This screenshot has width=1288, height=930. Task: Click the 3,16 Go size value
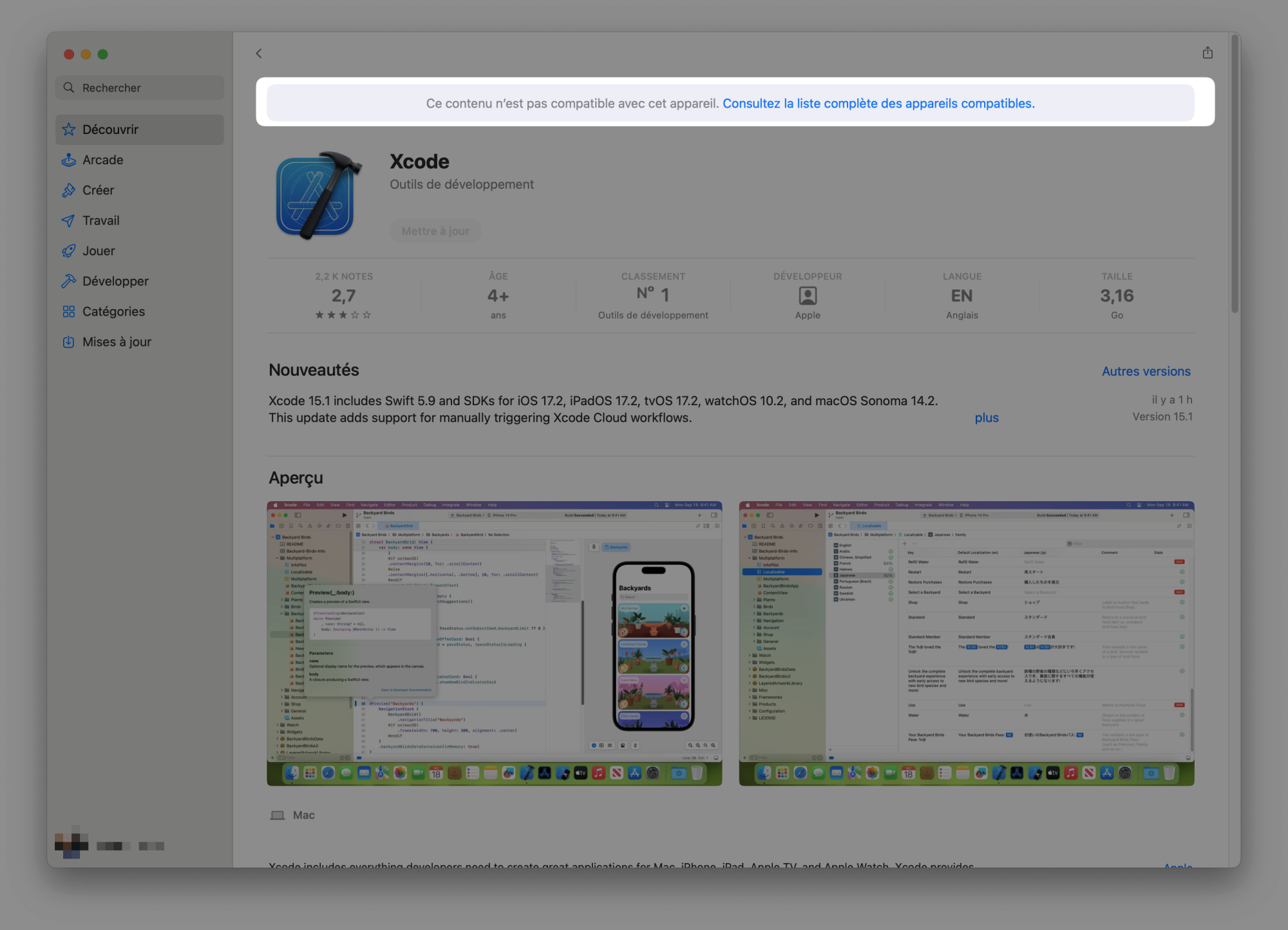tap(1117, 296)
